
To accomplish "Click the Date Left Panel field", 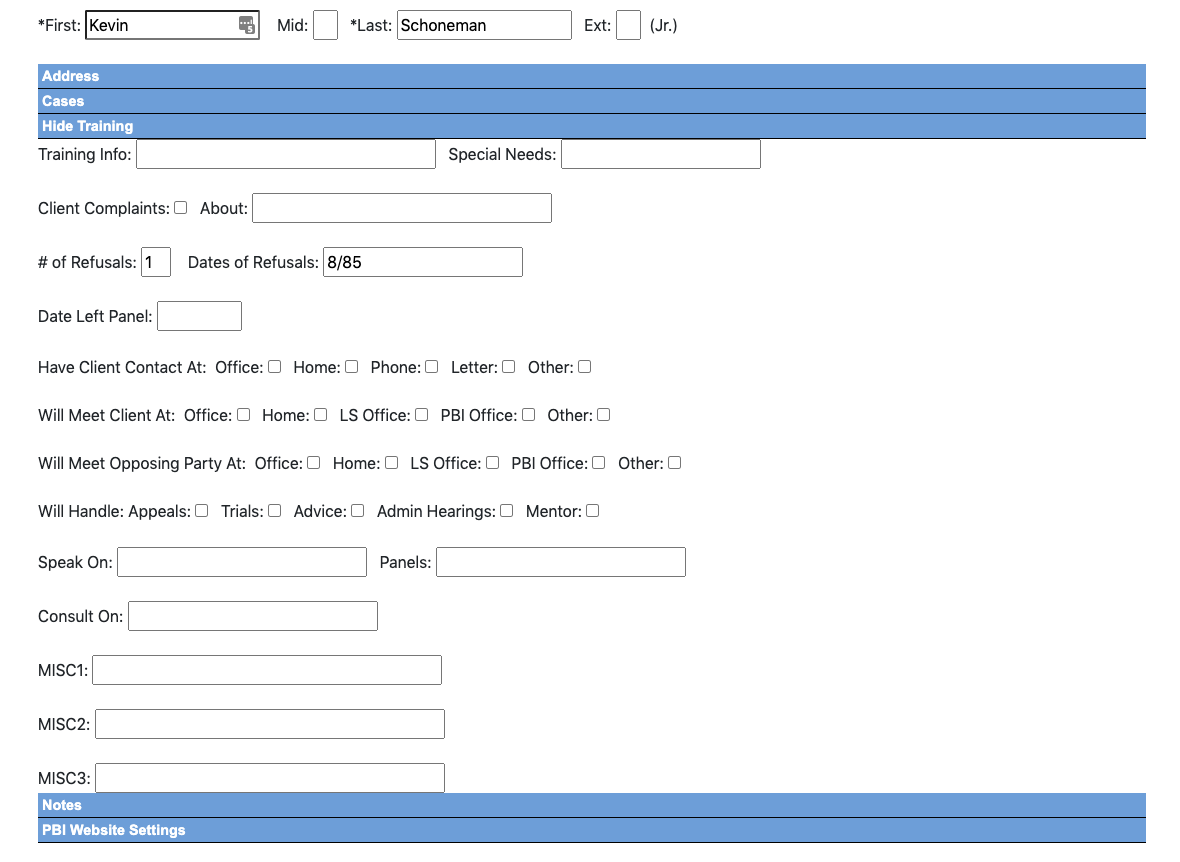I will 200,316.
